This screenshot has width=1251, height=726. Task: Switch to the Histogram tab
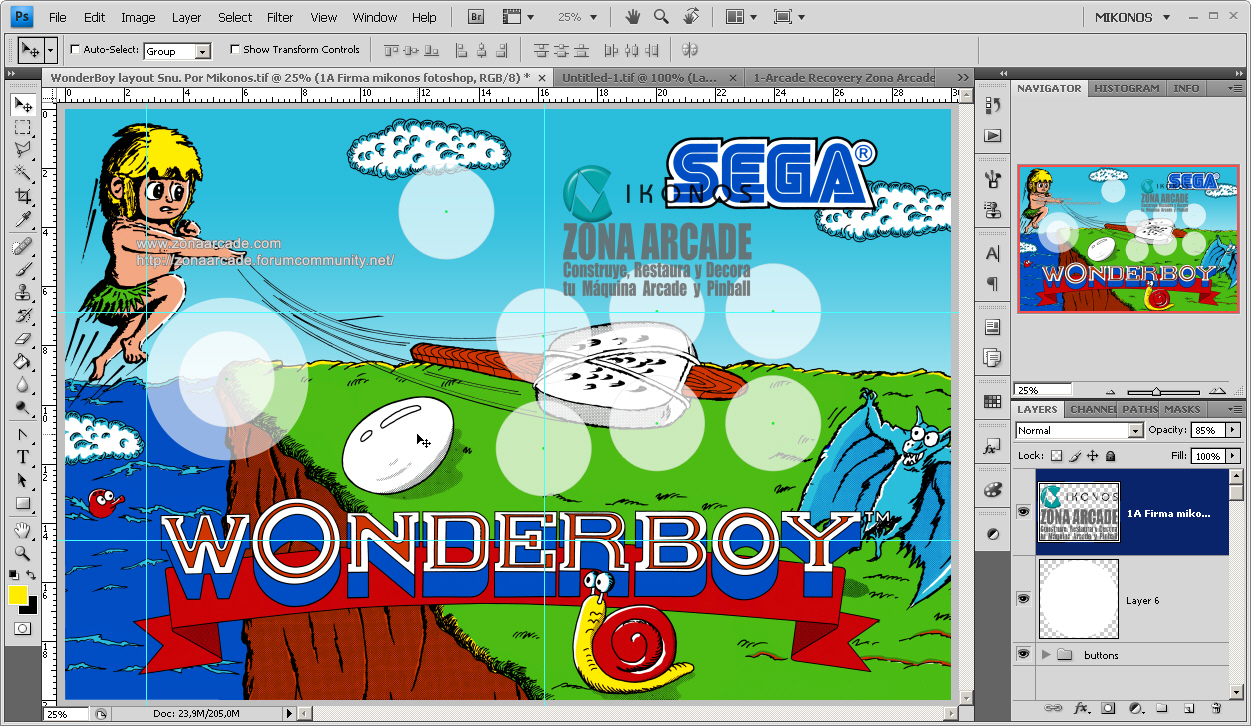(x=1126, y=88)
